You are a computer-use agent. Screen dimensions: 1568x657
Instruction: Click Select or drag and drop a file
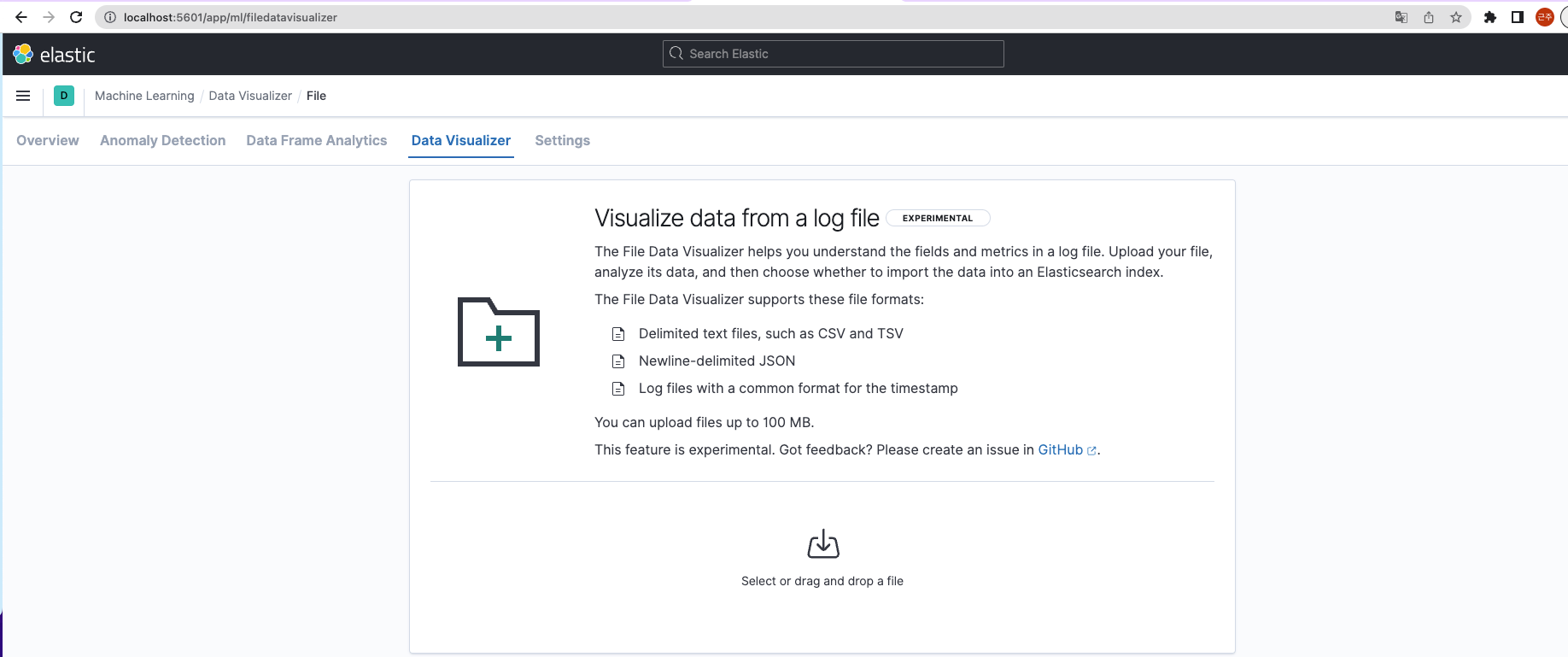click(822, 581)
